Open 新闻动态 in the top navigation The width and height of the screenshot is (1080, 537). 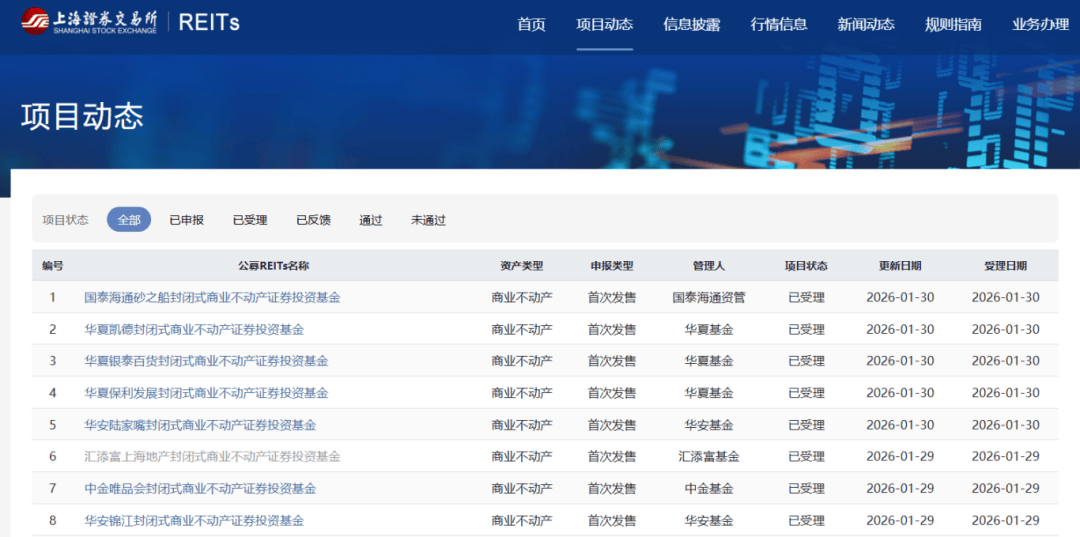tap(866, 24)
